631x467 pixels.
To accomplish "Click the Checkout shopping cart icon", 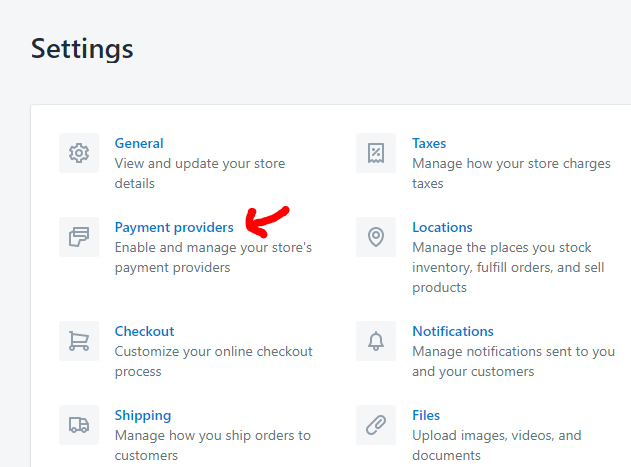I will [x=79, y=341].
